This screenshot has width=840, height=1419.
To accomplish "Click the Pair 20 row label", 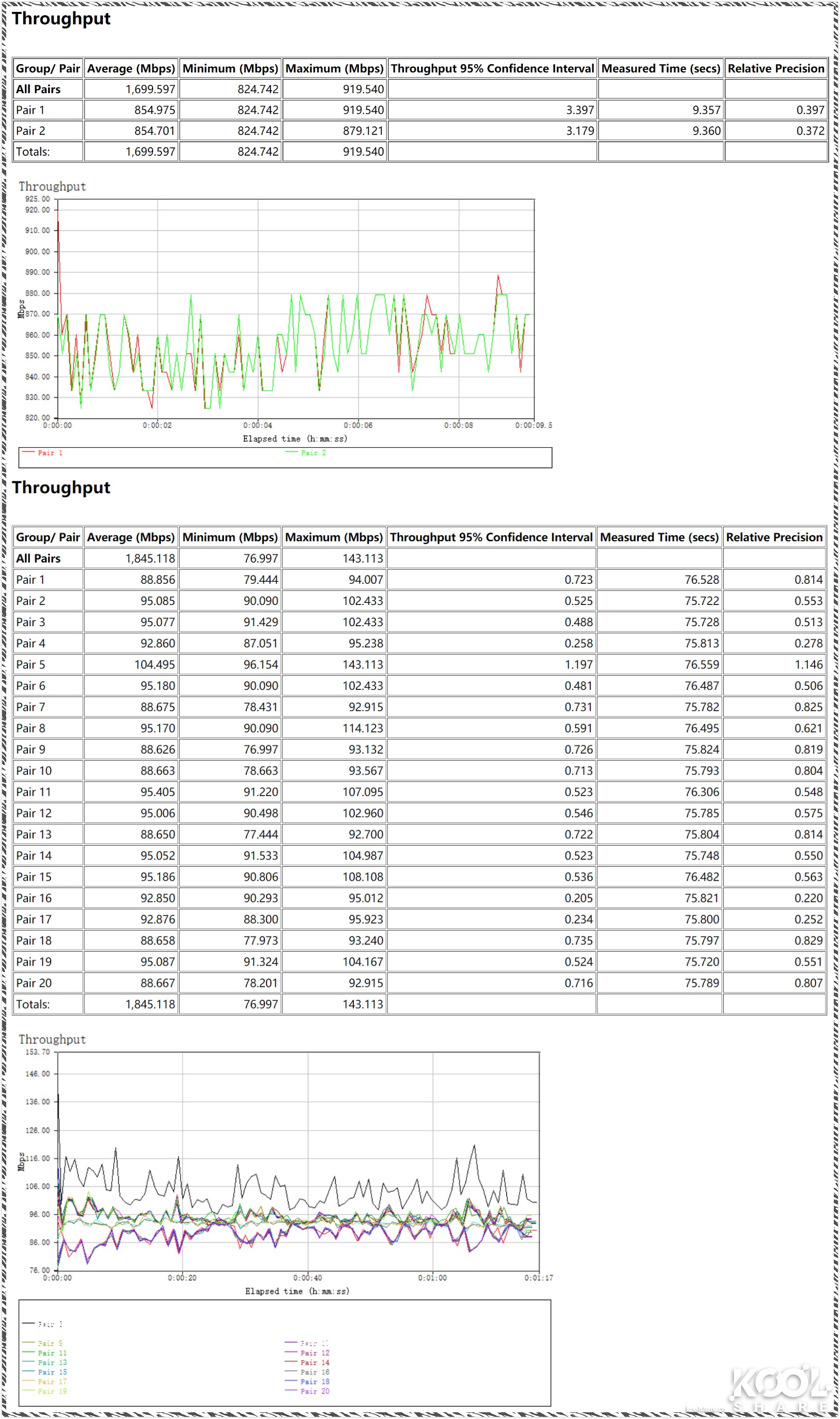I will 34,983.
